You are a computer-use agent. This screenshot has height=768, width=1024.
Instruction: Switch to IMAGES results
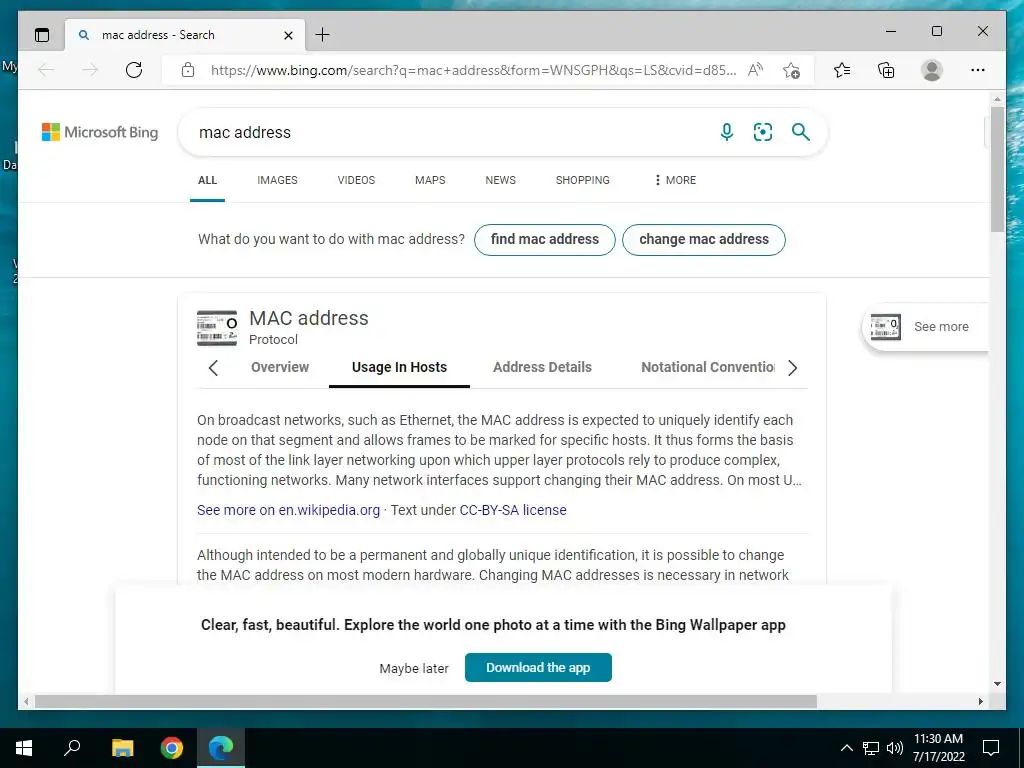point(278,180)
